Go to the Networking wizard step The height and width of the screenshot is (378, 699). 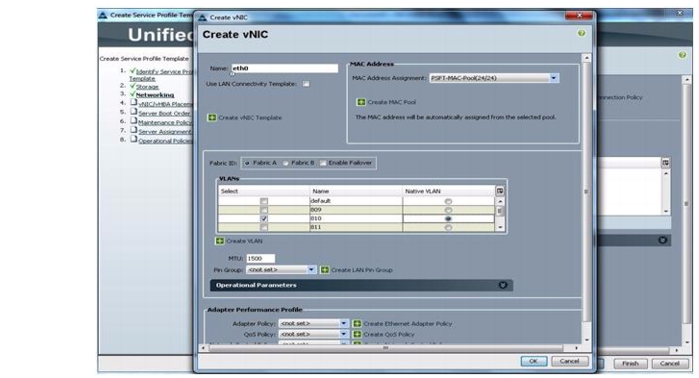click(155, 95)
